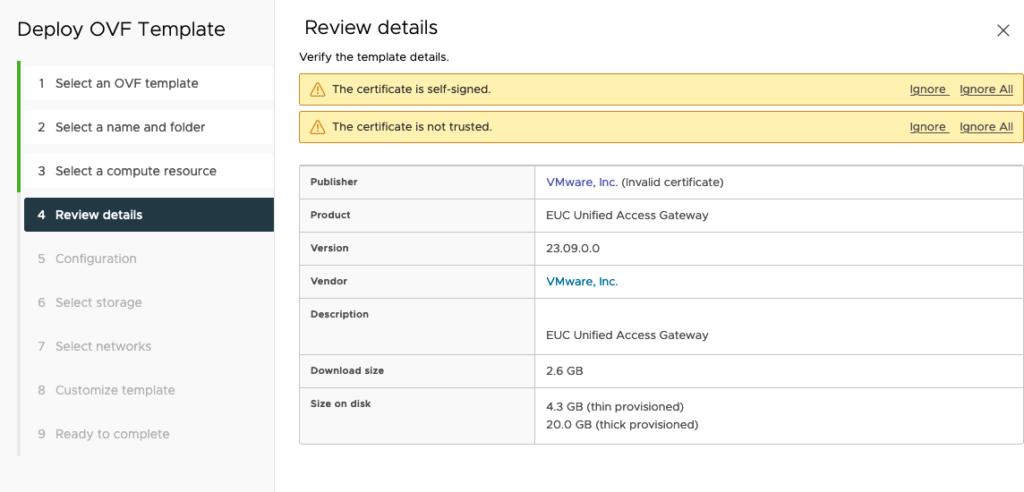Select step 7 Select networks
The image size is (1024, 492).
pyautogui.click(x=103, y=347)
